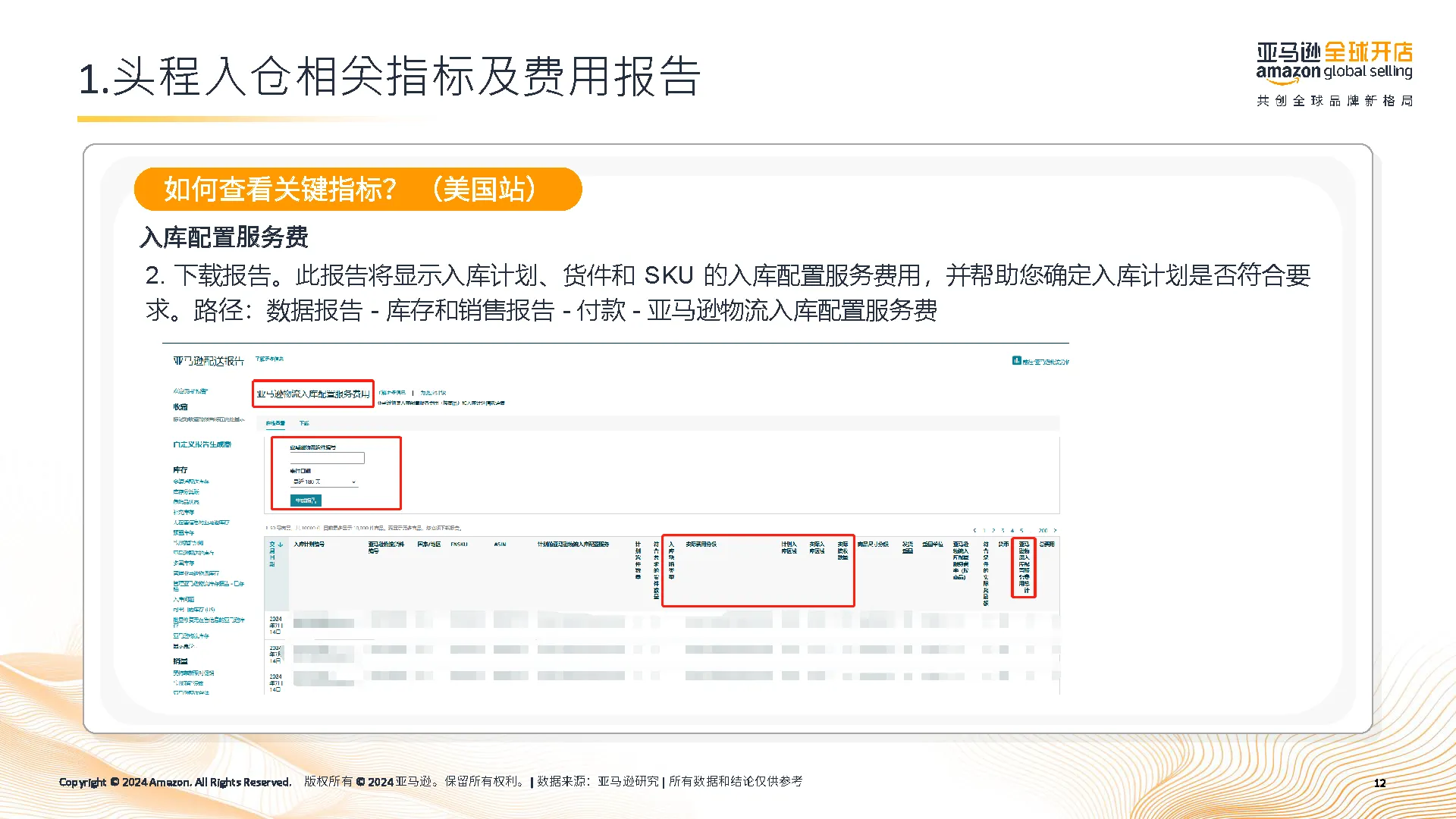Open 自定义报告生成器 in sidebar
1456x819 pixels.
pyautogui.click(x=202, y=444)
